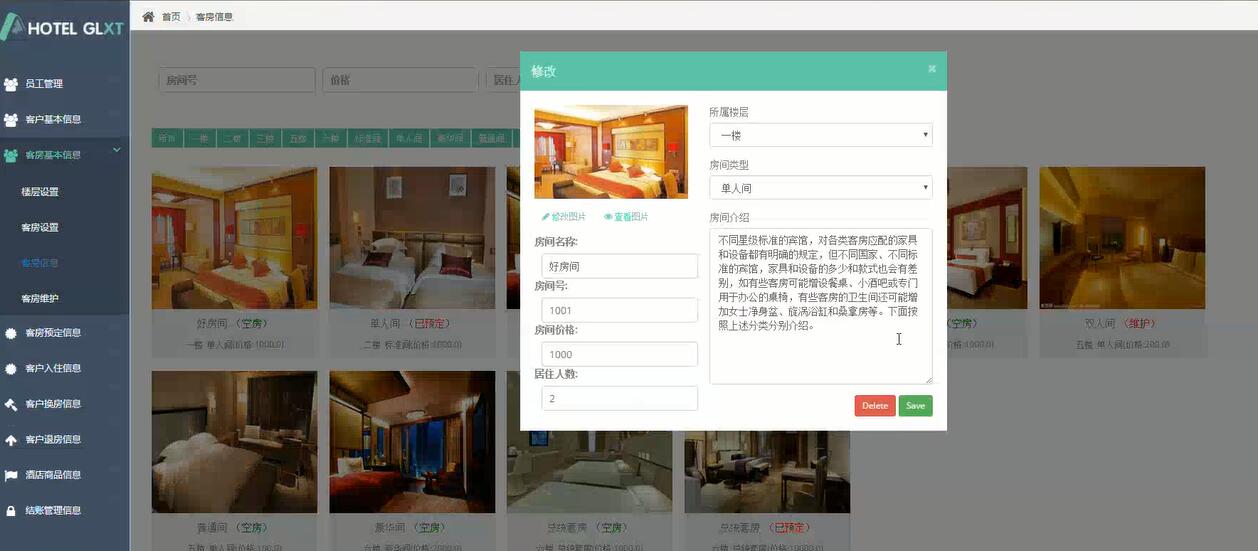Click the HOTEL GLXT logo
Screen dimensions: 1258x551
(63, 27)
